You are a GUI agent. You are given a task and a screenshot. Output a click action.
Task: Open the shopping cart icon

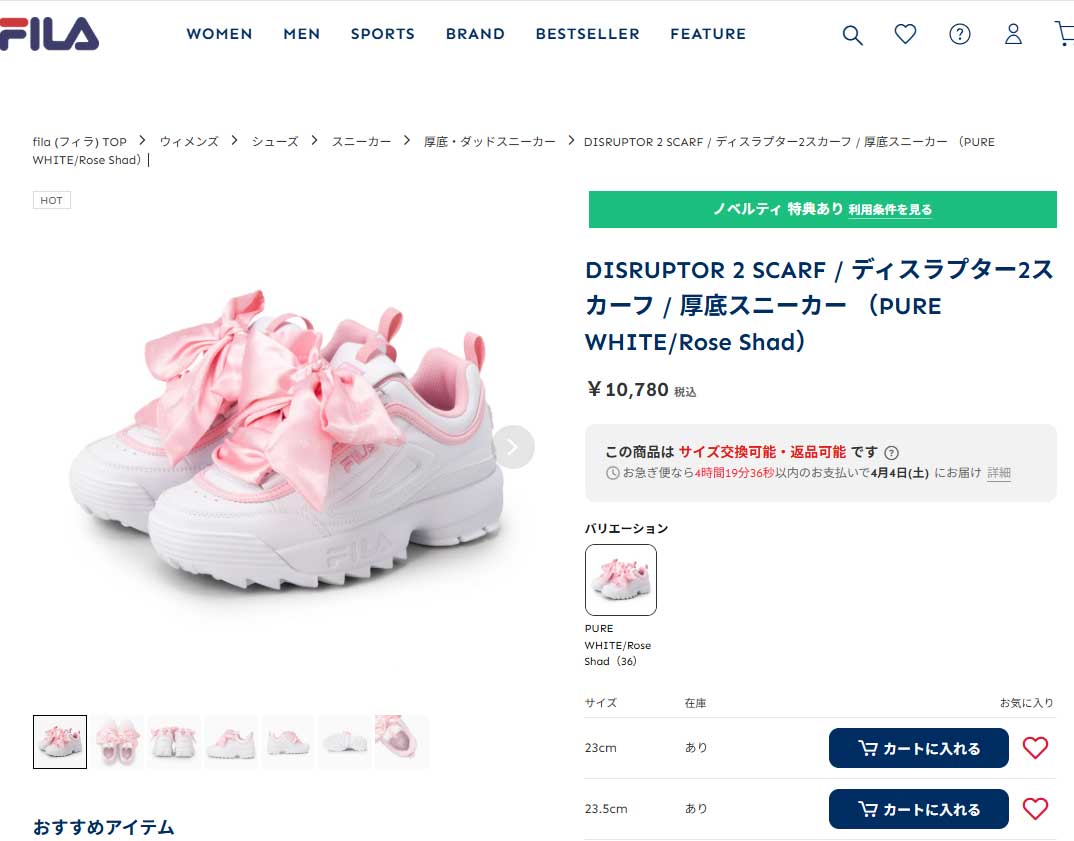coord(1064,35)
